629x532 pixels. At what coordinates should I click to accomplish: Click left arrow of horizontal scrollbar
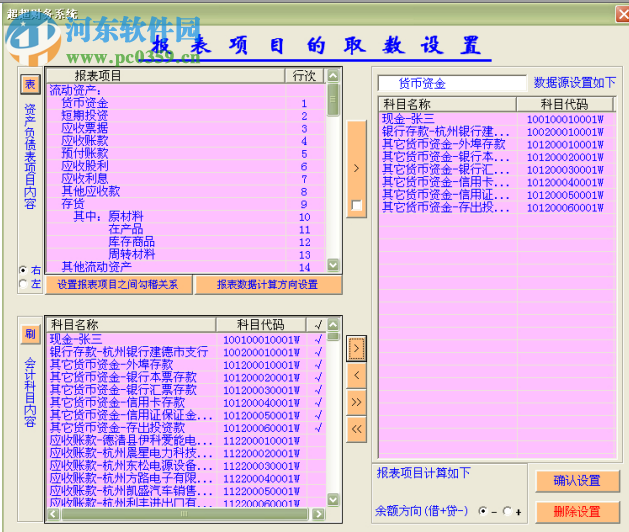[54, 514]
